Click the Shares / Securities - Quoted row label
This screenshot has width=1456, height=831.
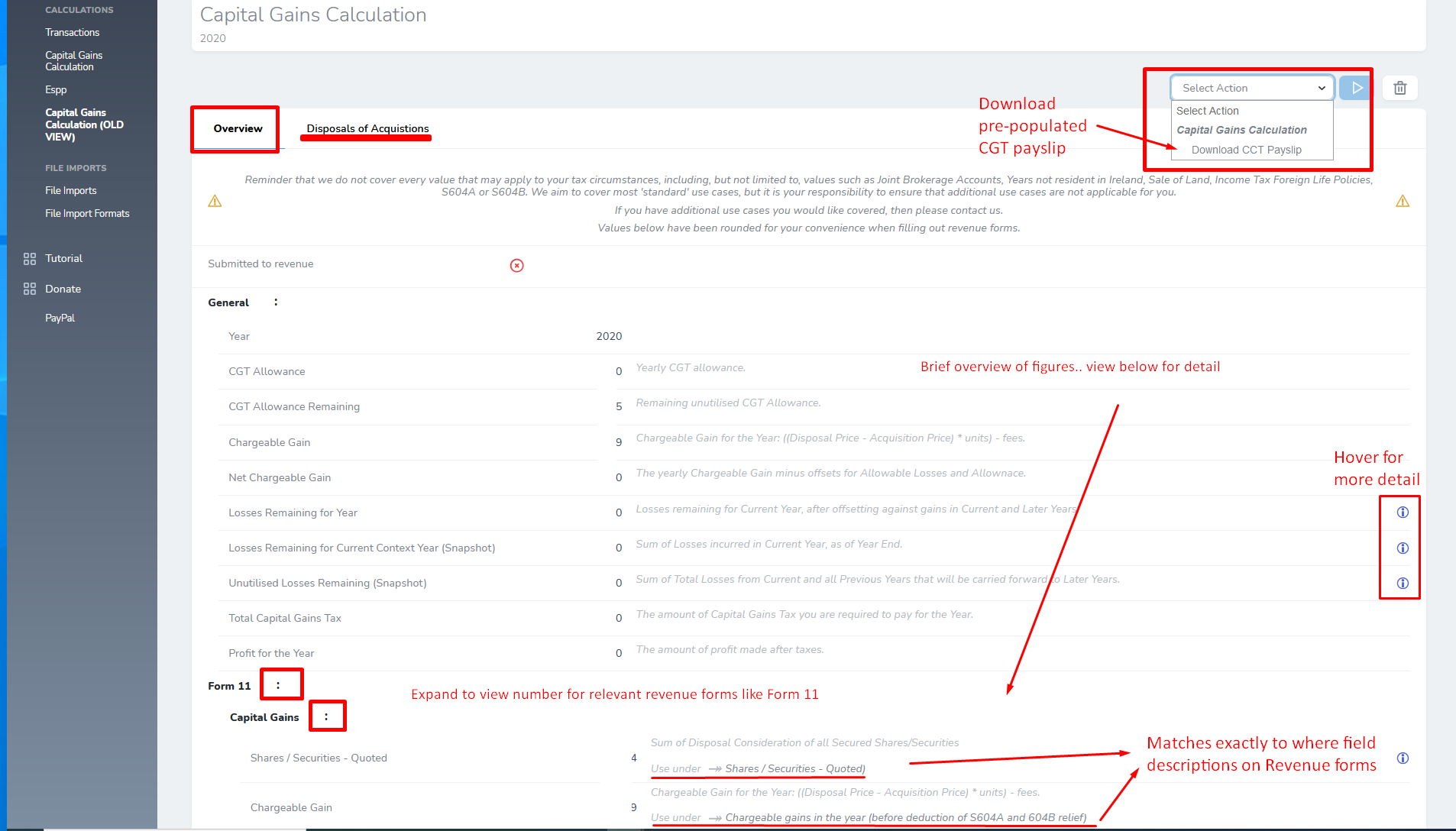319,758
